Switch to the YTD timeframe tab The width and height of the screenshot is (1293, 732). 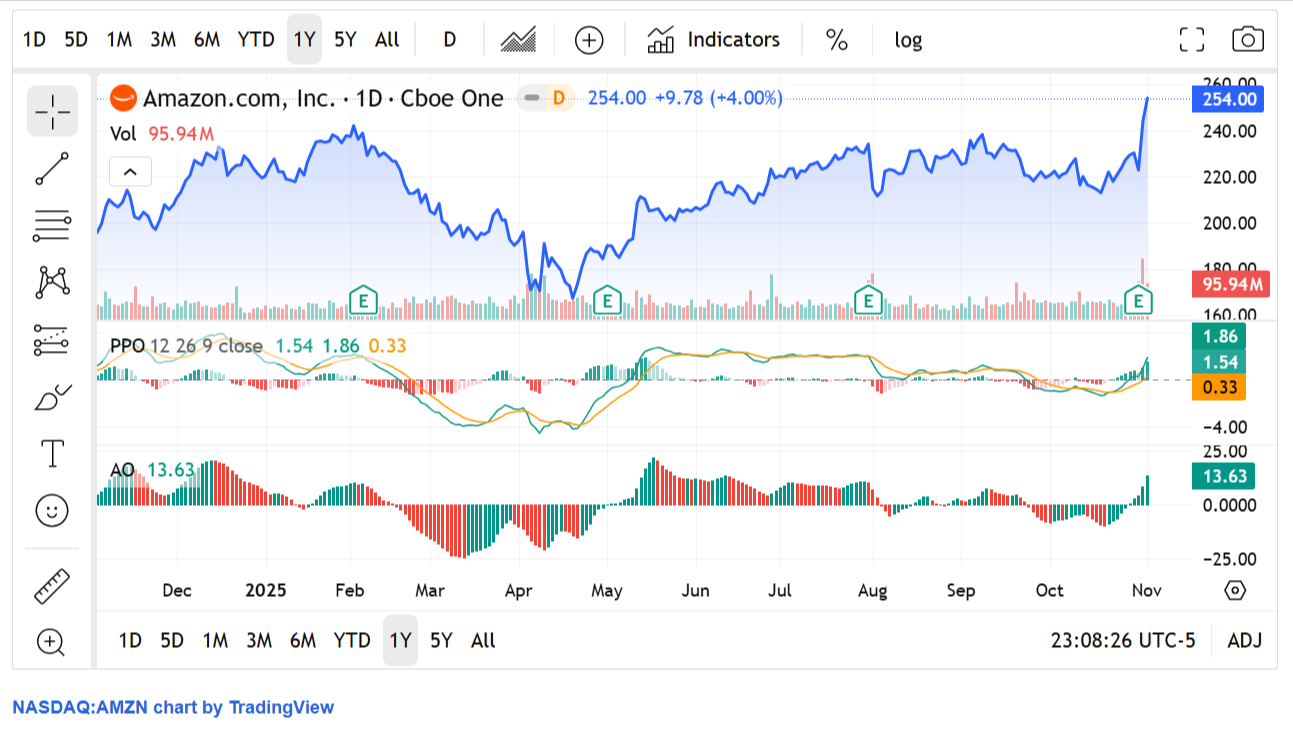pos(256,39)
